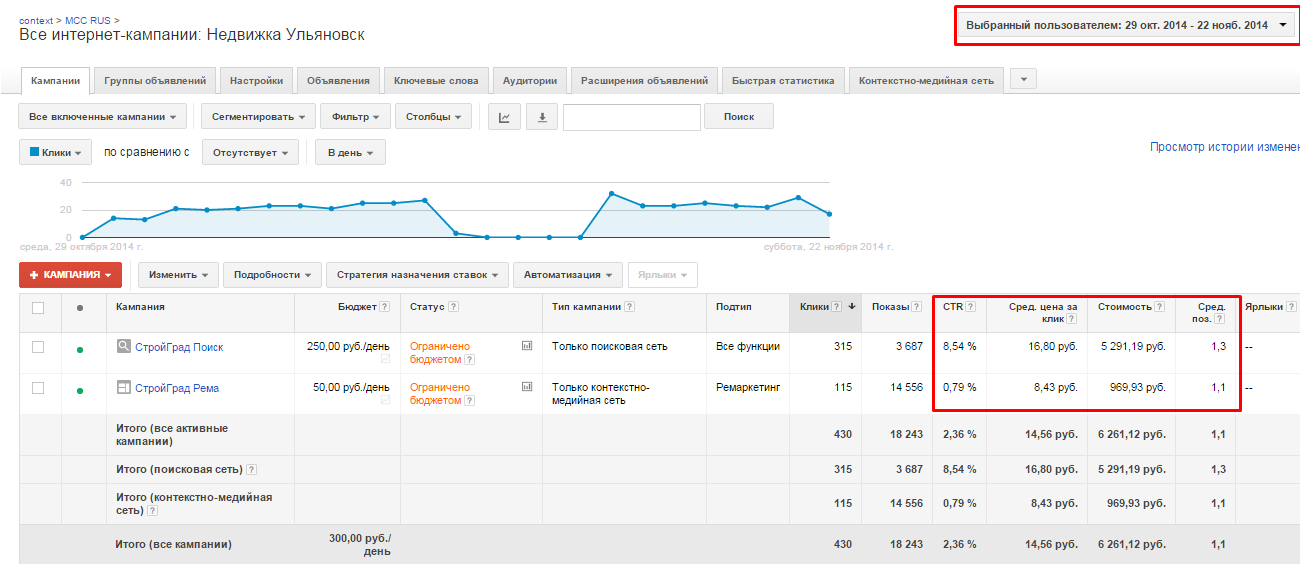This screenshot has width=1300, height=564.
Task: Switch to the Настройки tab
Action: pyautogui.click(x=256, y=81)
